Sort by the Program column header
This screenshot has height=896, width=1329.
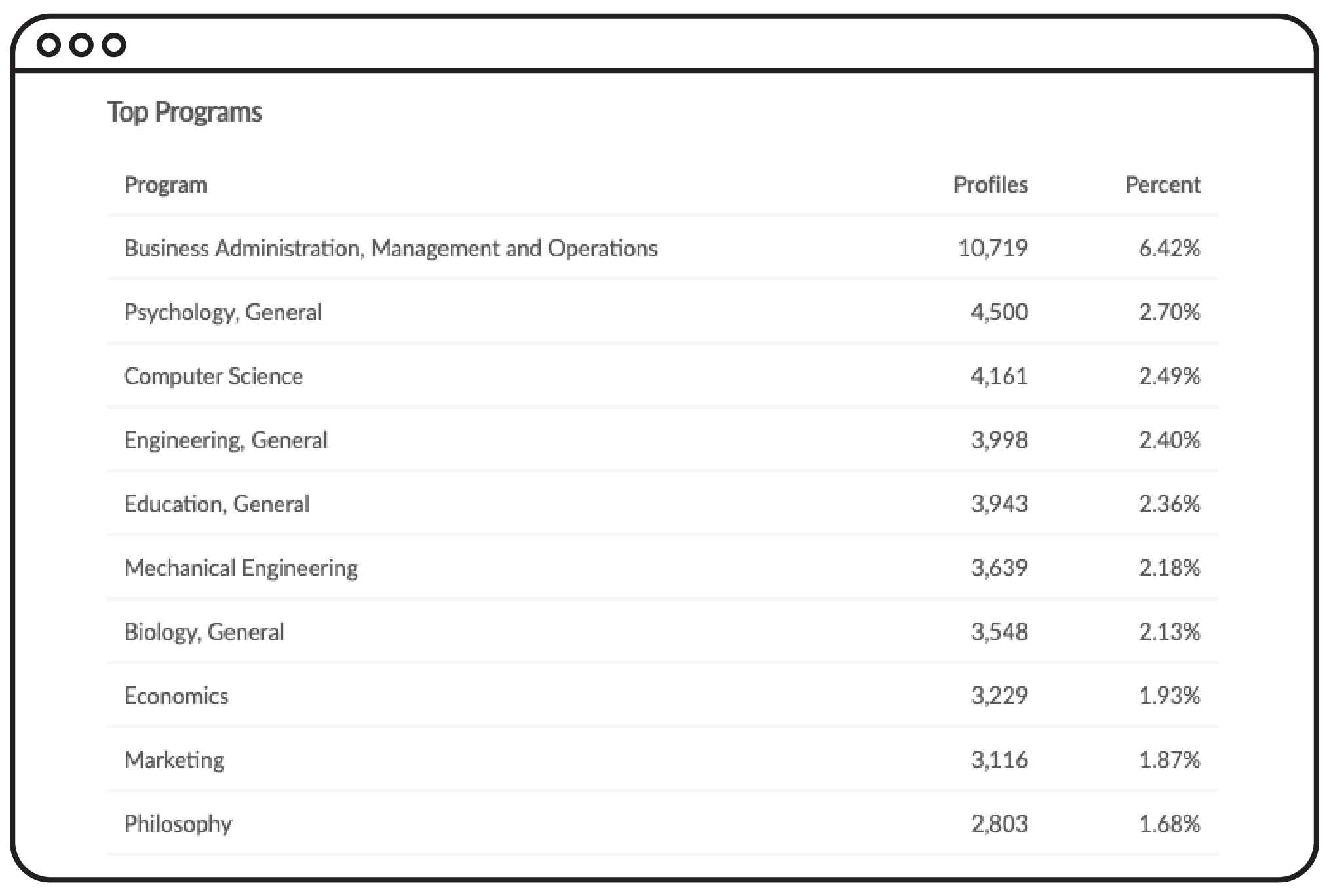click(166, 185)
